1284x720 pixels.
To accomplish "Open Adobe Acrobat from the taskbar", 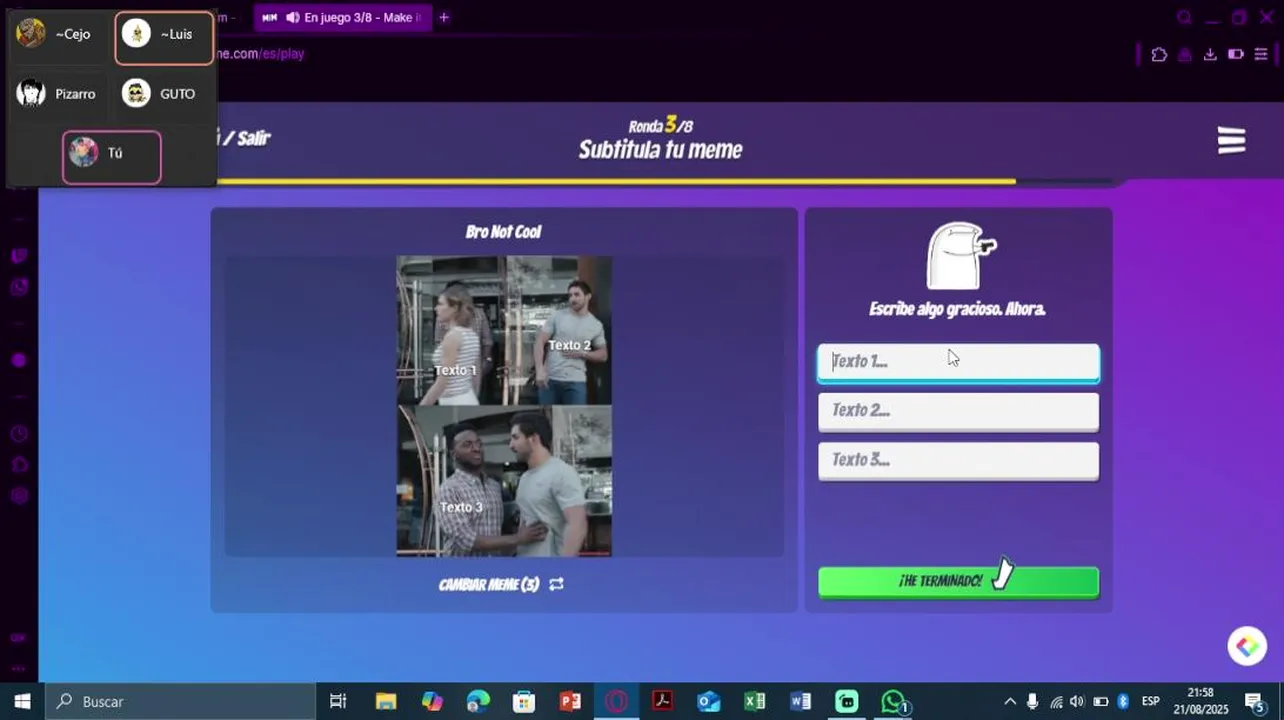I will tap(662, 701).
